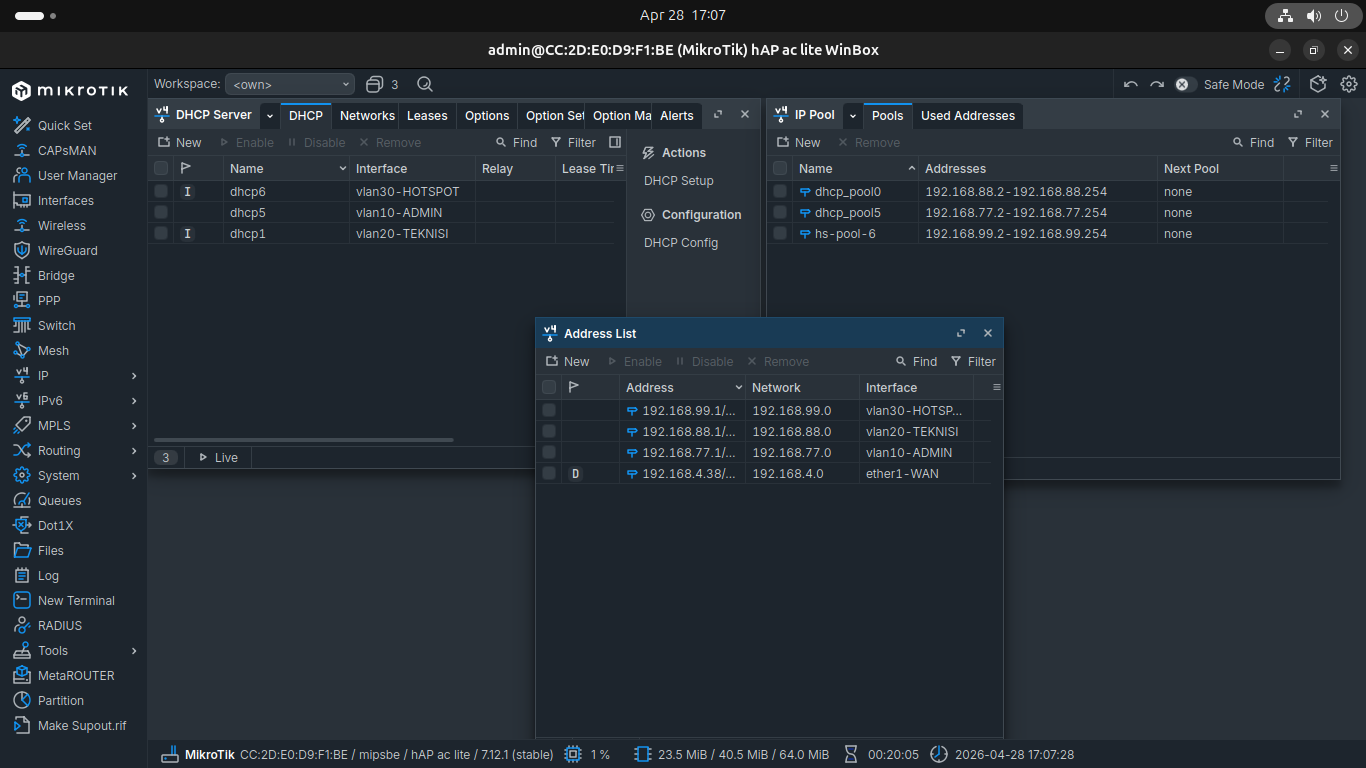1366x768 pixels.
Task: Click the search magnifier in the top toolbar
Action: point(425,84)
